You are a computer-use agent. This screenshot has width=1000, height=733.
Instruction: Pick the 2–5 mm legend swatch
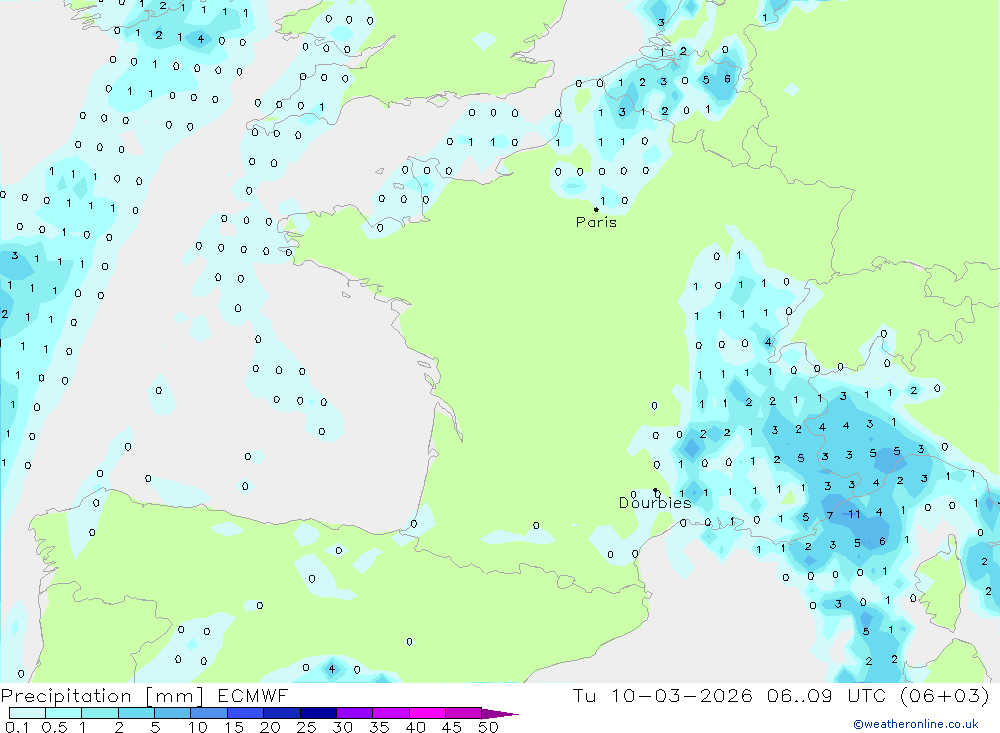[x=136, y=713]
